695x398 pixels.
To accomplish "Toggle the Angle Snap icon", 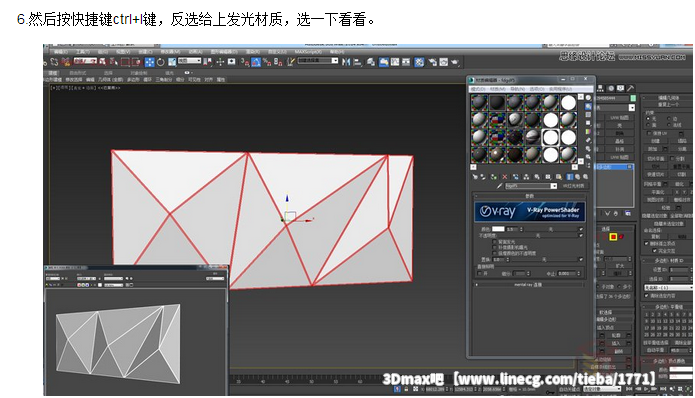I will coord(256,62).
